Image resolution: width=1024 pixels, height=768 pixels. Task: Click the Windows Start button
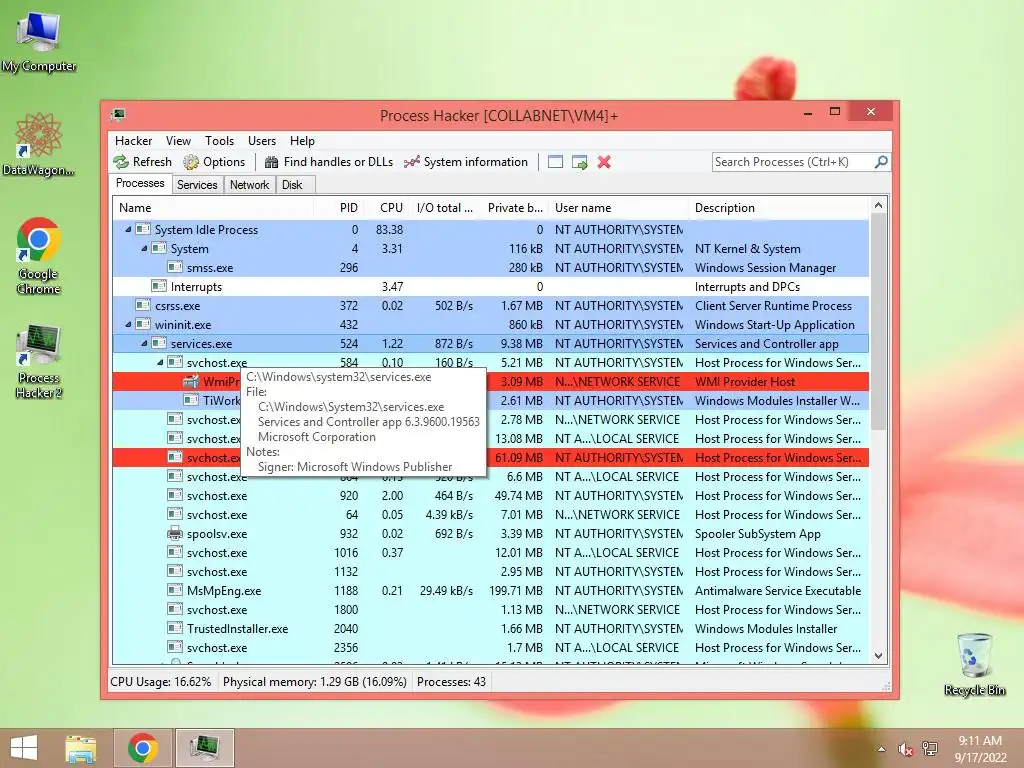click(x=24, y=748)
